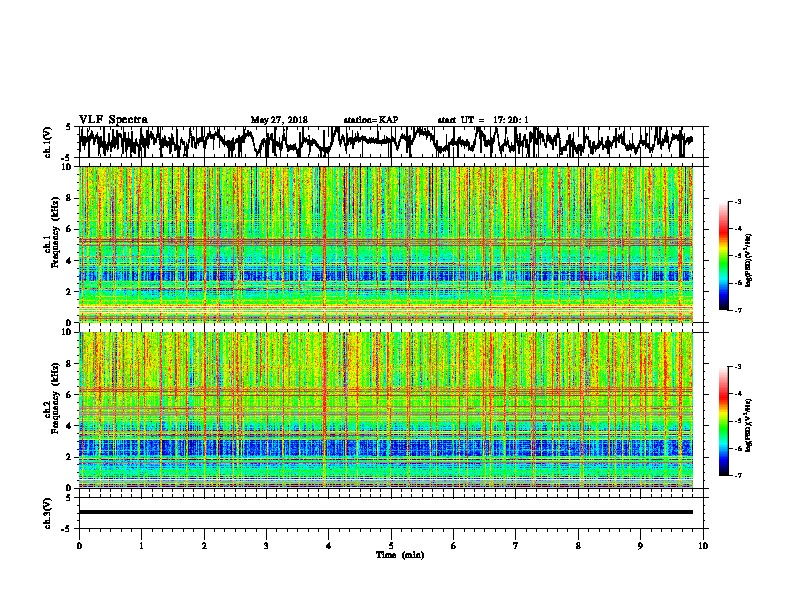
Task: Click the "VLF Spectra" plot title
Action: click(x=113, y=119)
